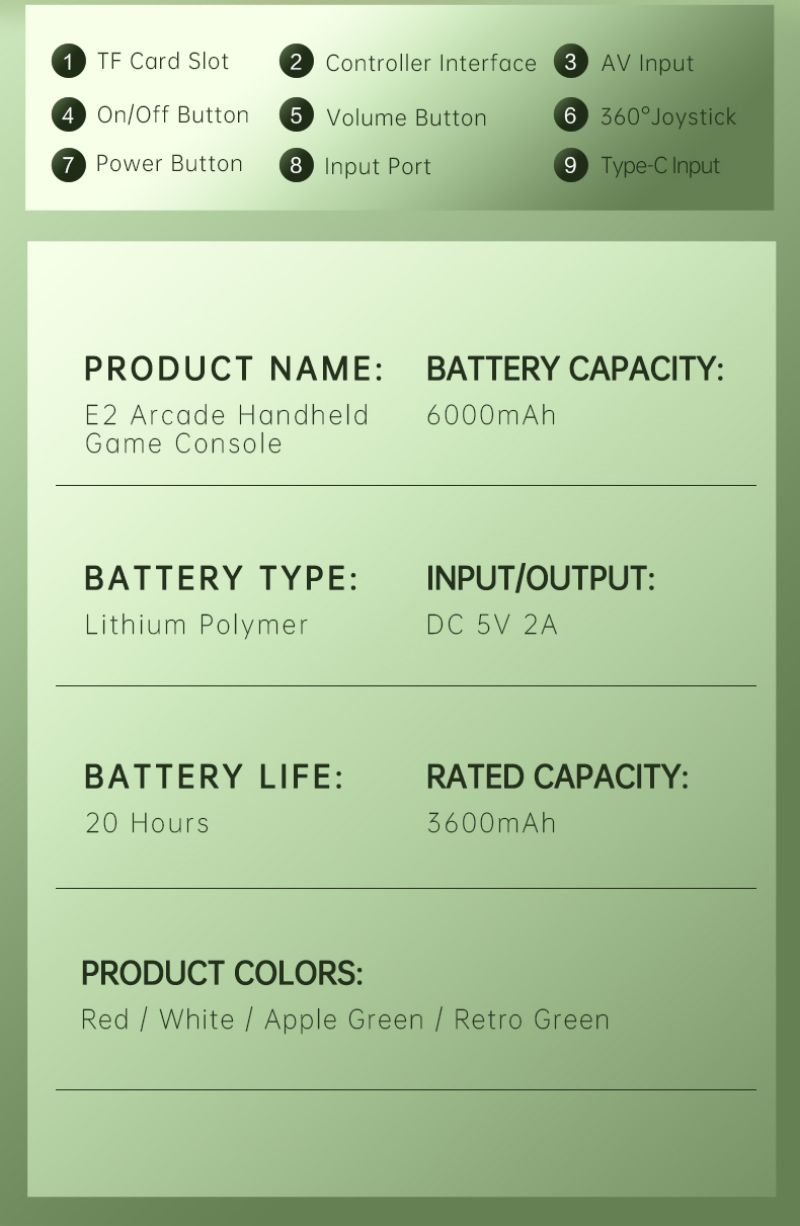This screenshot has height=1226, width=800.
Task: Click the number 7 circle badge
Action: point(68,164)
